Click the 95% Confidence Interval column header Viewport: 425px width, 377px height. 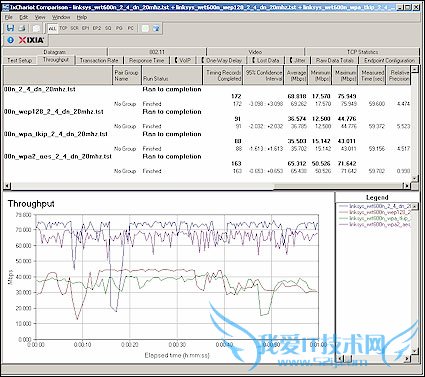point(264,76)
